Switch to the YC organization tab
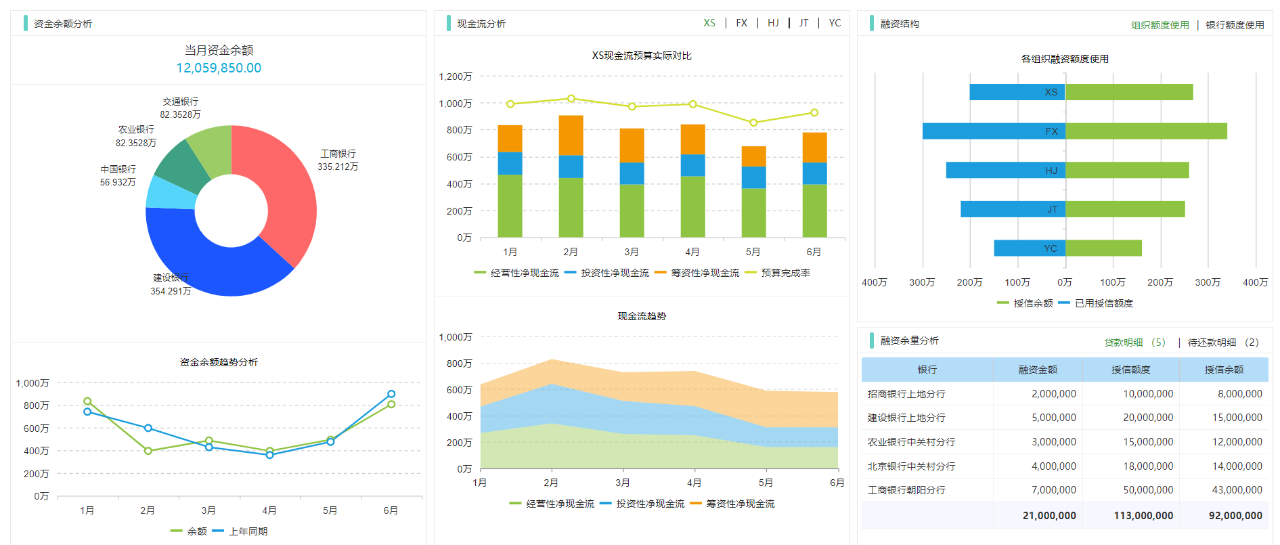 (x=835, y=23)
